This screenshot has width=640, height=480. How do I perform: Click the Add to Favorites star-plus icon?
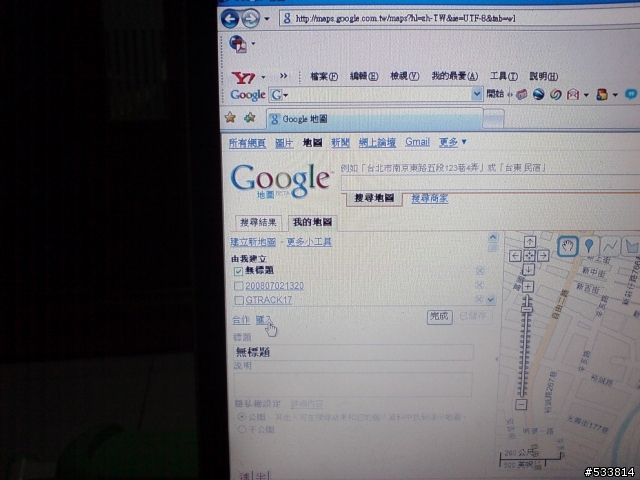(x=249, y=118)
